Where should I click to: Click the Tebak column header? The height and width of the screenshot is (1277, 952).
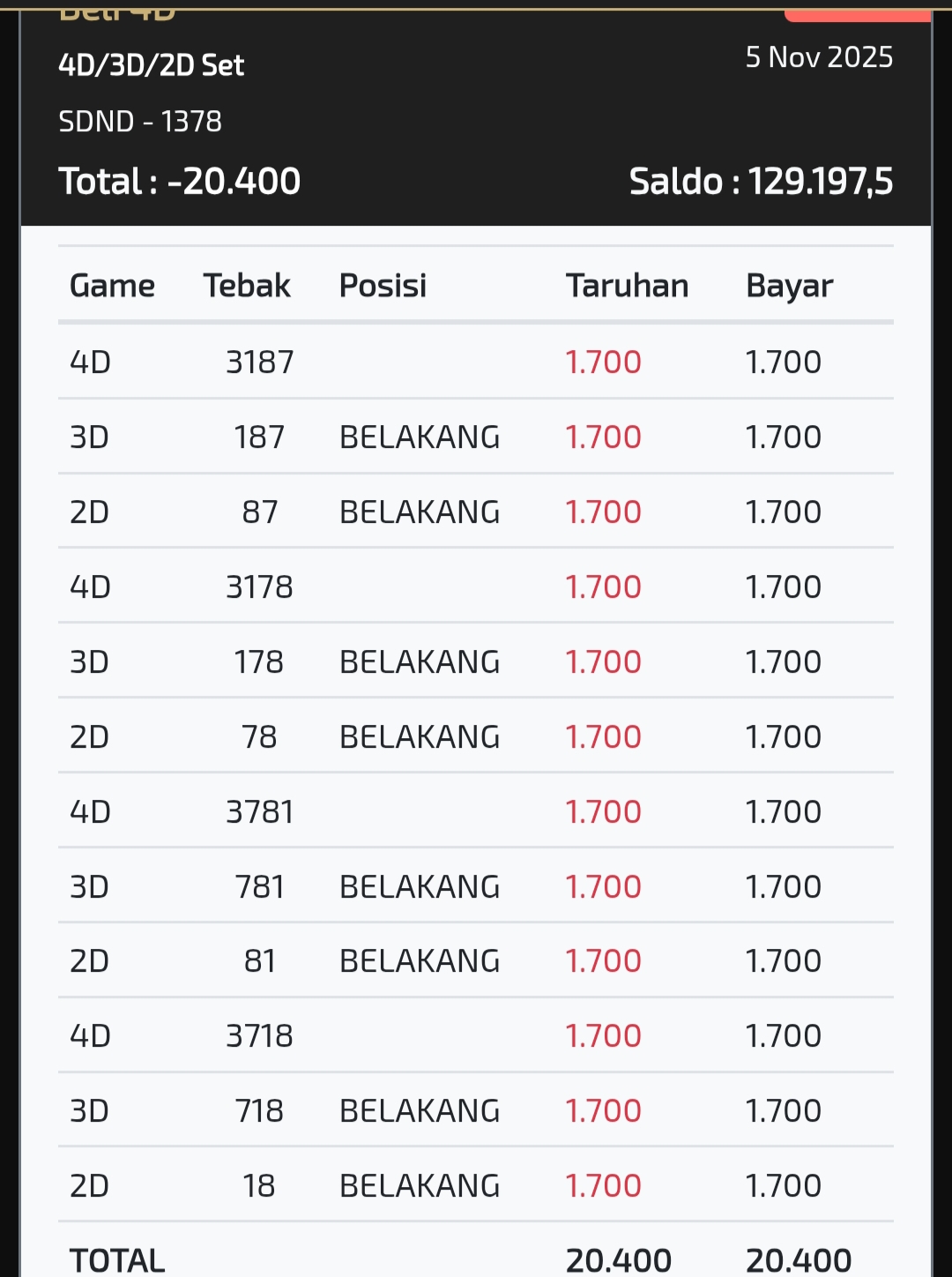[247, 286]
